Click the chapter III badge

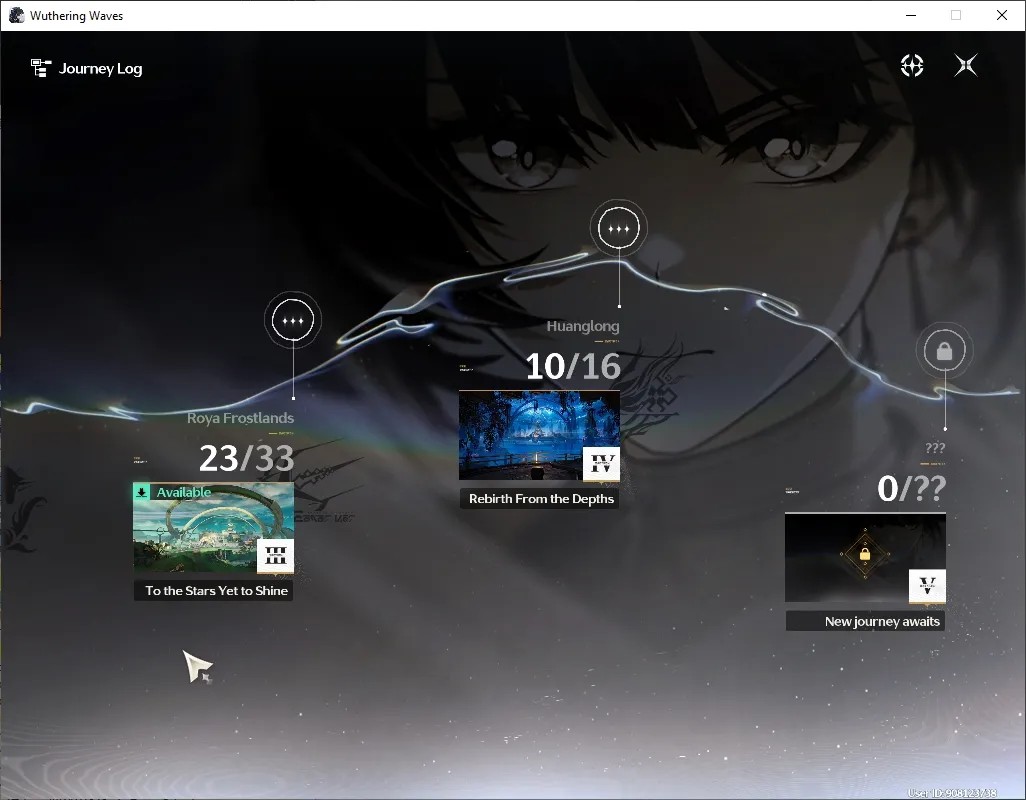pyautogui.click(x=275, y=556)
